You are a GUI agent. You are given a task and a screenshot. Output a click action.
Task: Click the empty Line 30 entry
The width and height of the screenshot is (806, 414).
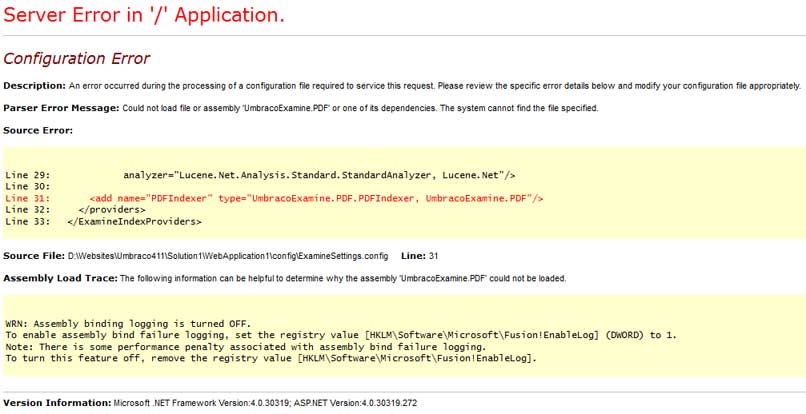pos(28,187)
